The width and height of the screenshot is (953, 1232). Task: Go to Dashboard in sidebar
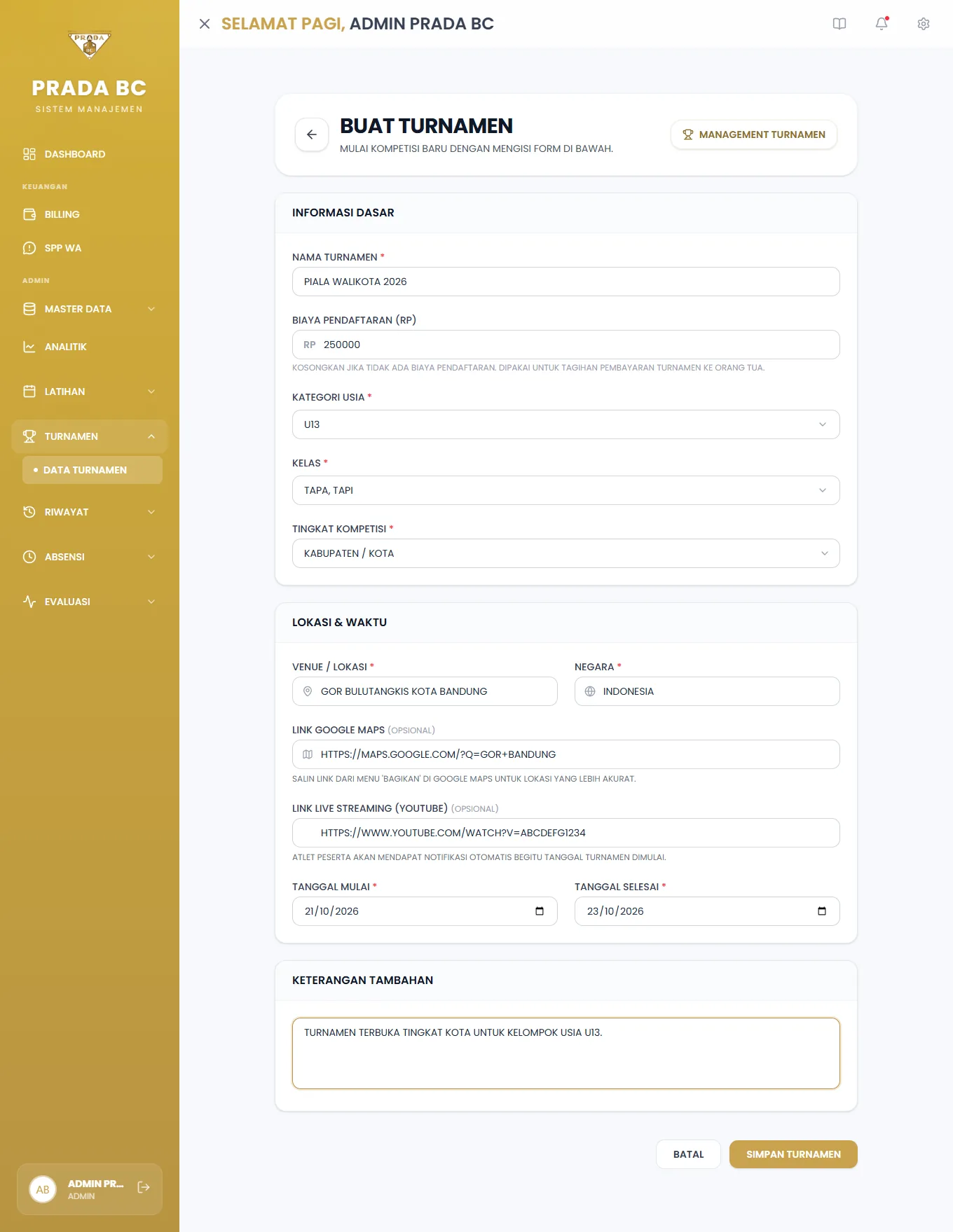point(90,154)
